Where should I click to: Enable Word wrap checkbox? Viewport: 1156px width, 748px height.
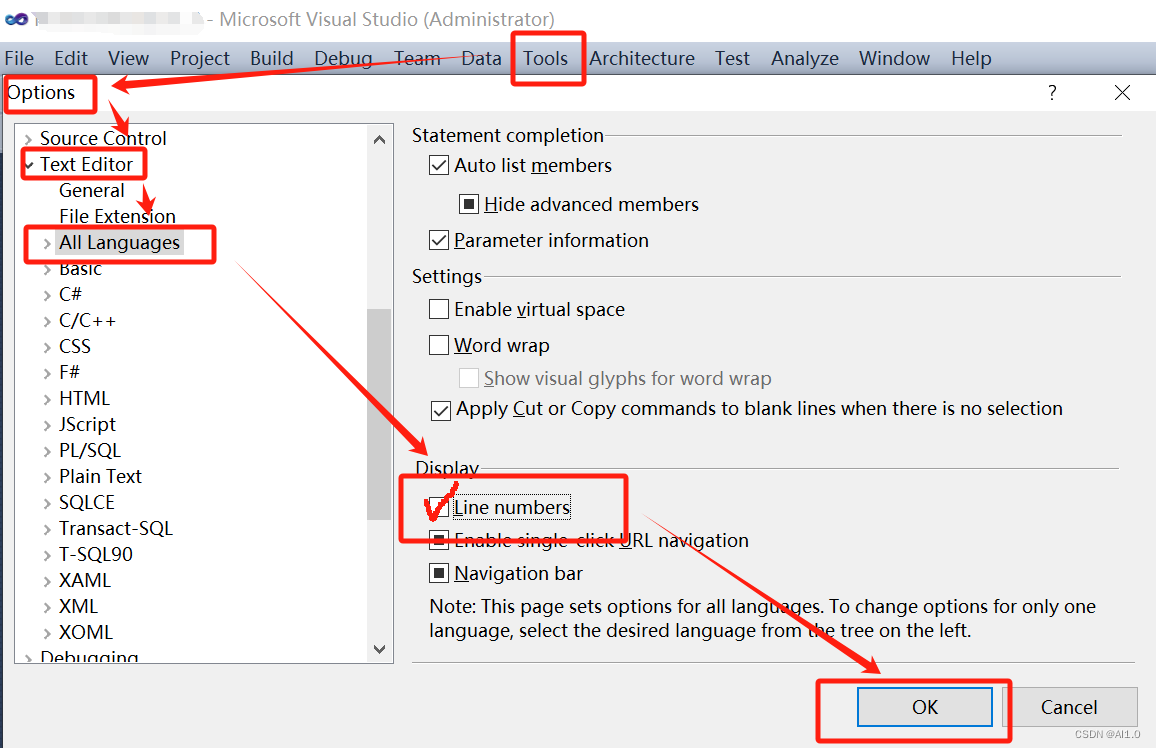(439, 345)
